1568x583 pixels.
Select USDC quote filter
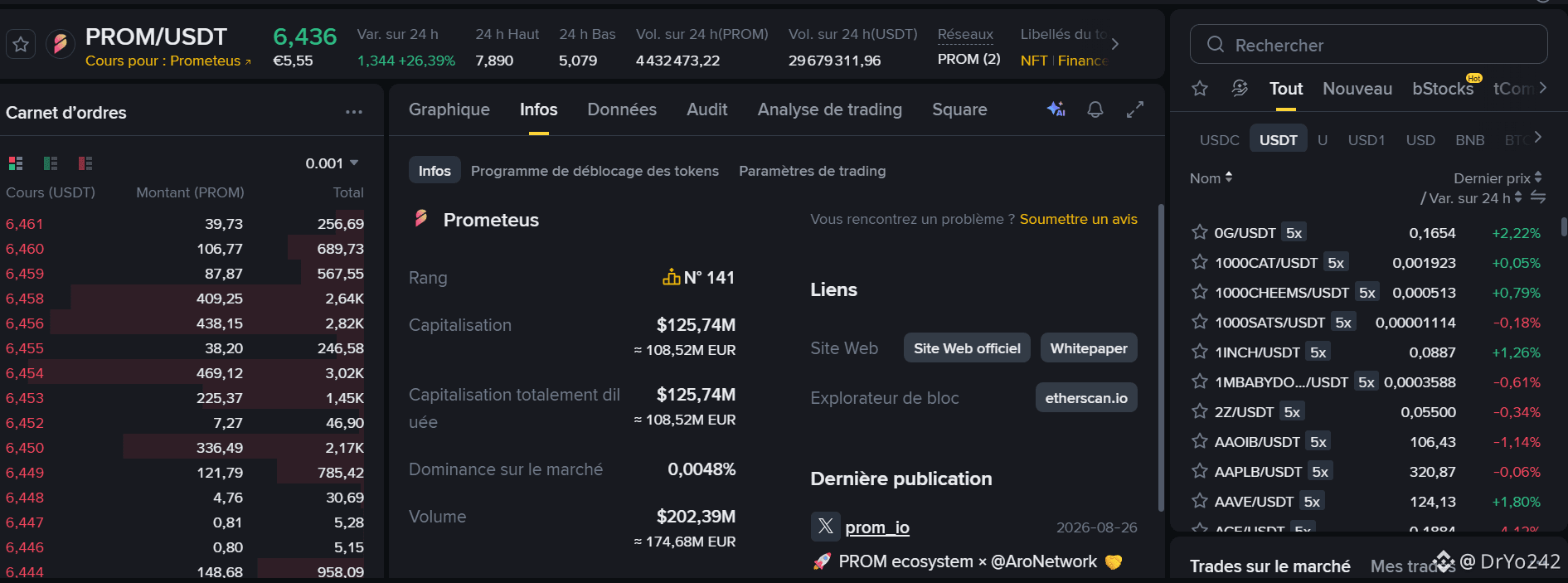click(1219, 140)
